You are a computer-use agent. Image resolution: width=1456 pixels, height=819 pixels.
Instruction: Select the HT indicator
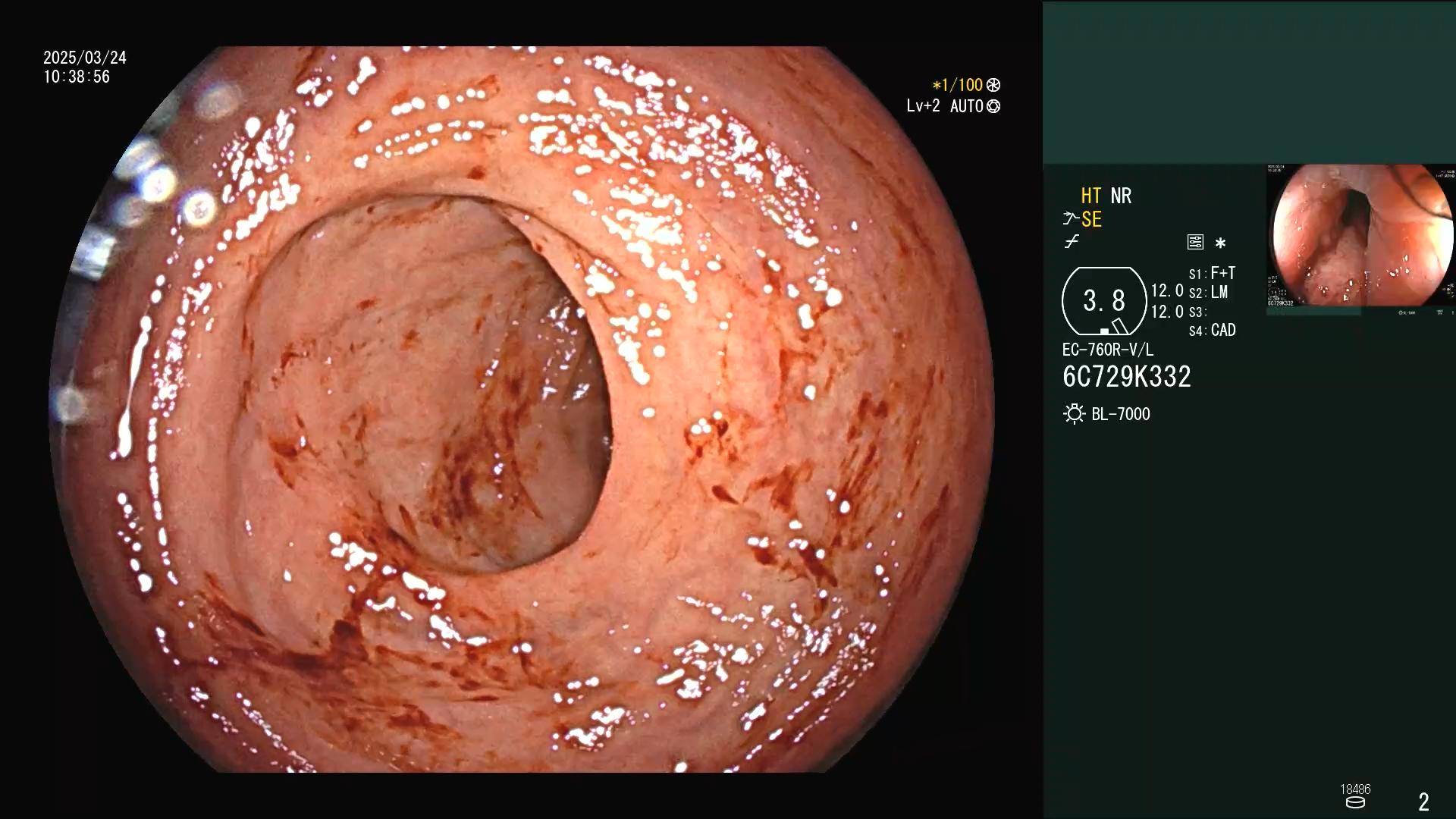1091,196
